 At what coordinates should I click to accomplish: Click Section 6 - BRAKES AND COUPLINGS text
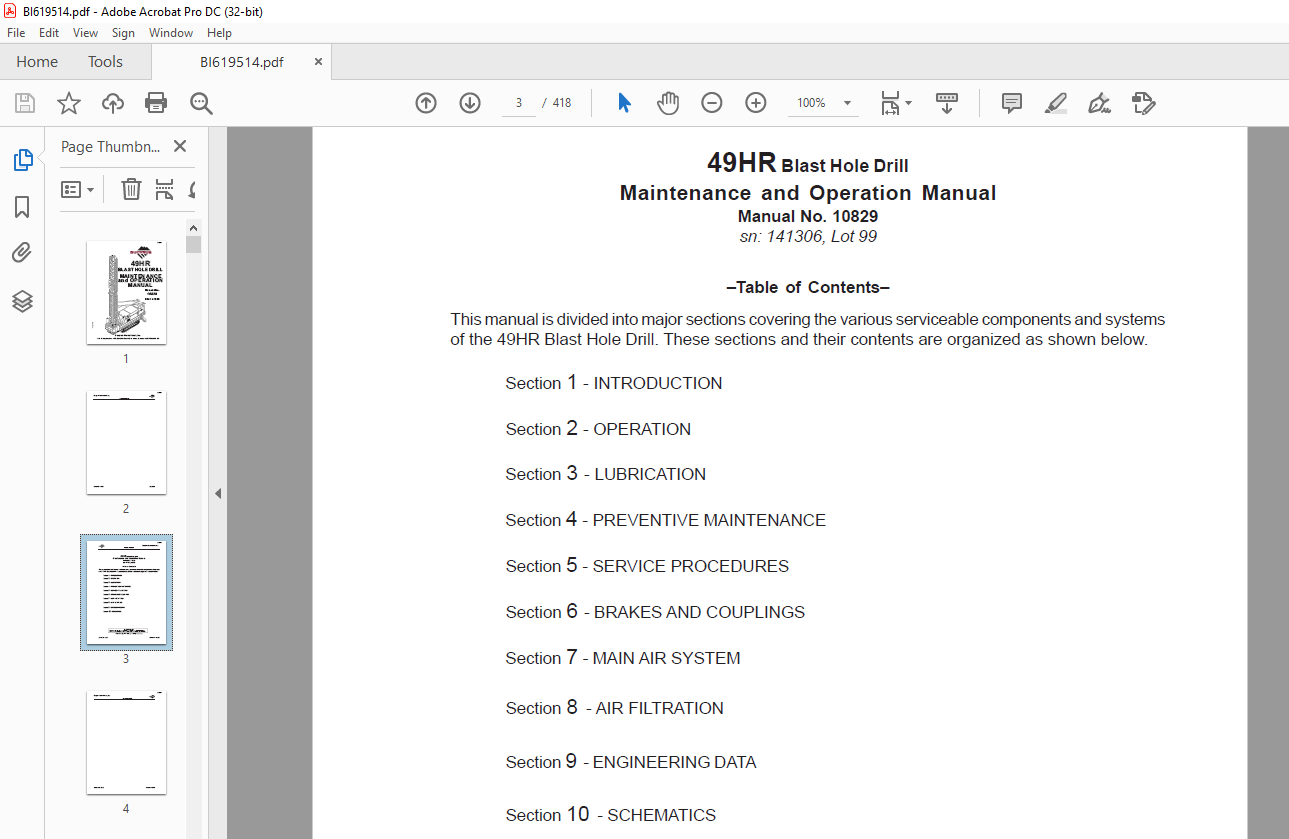pyautogui.click(x=655, y=611)
